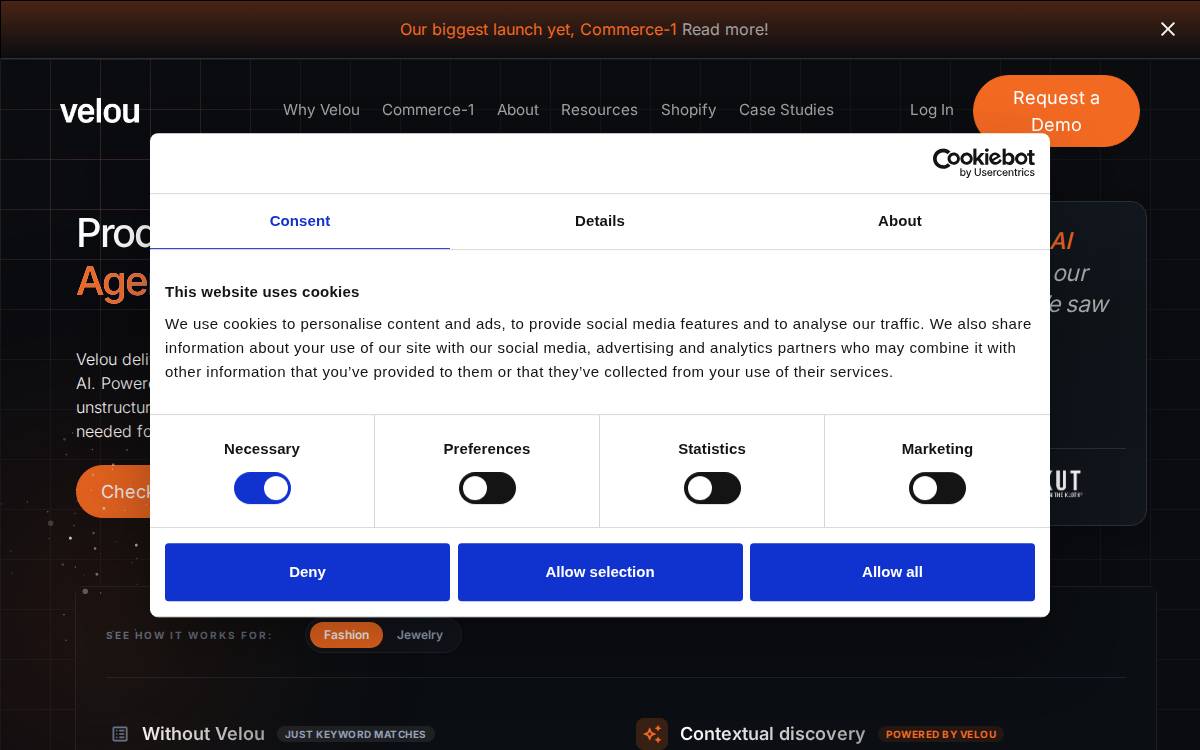1200x750 pixels.
Task: Click the Without Velou list icon
Action: tap(120, 734)
